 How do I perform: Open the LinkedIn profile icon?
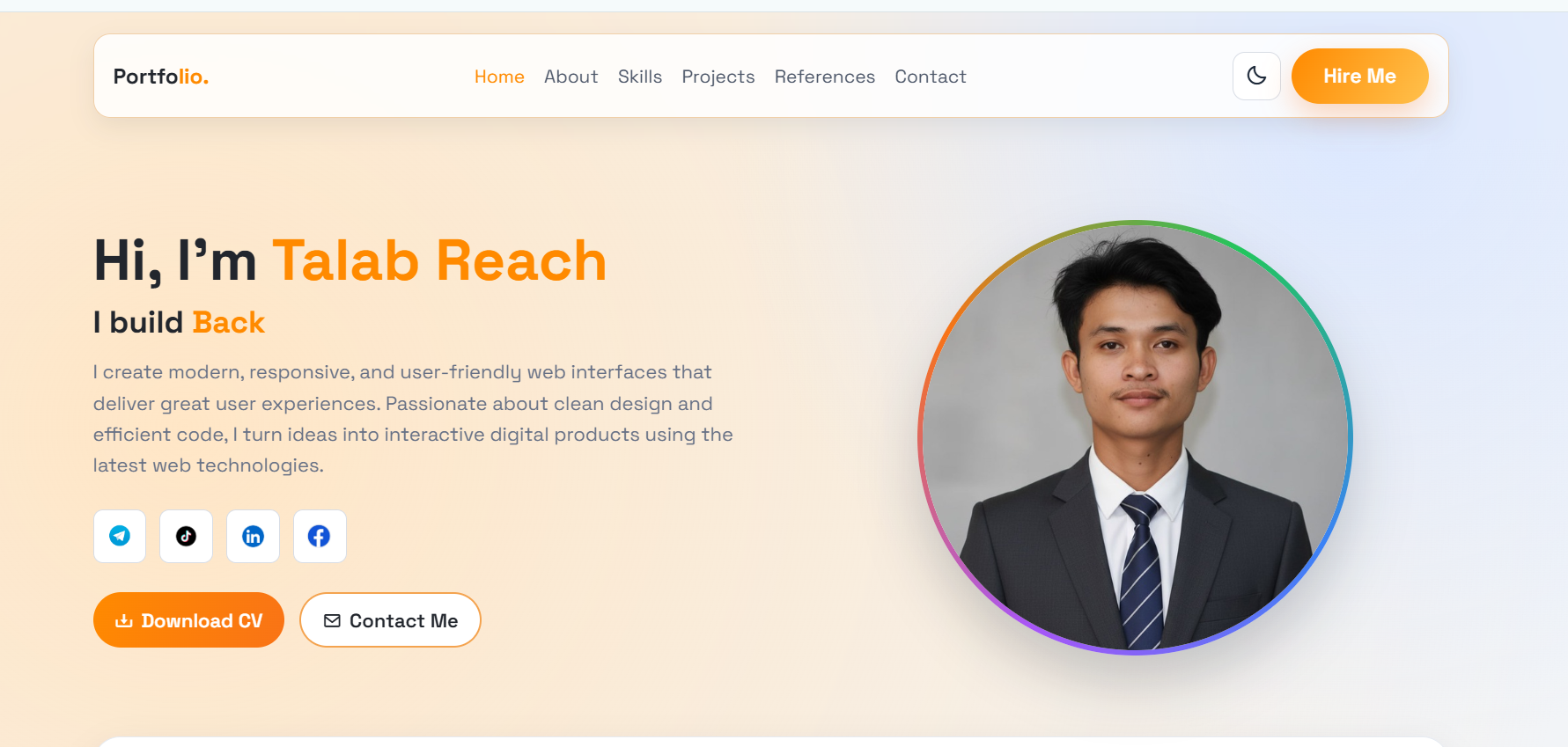(x=253, y=536)
